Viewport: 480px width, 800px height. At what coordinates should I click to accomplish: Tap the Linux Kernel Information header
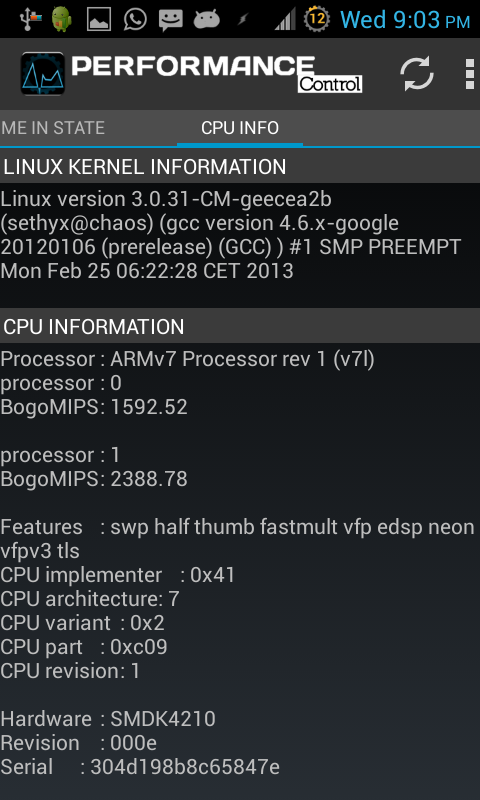point(240,167)
